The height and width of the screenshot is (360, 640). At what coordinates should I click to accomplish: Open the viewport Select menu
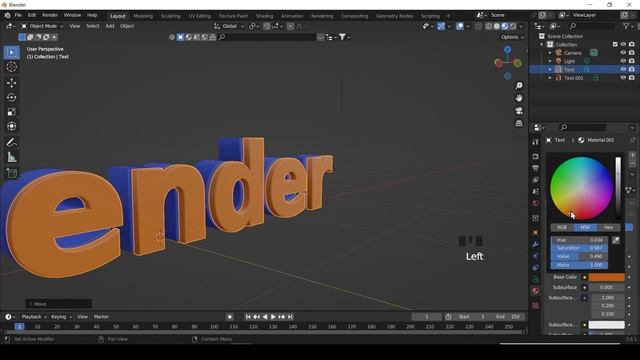93,26
